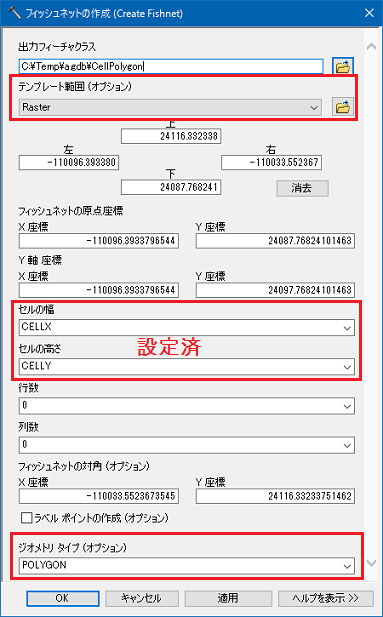The image size is (383, 617).
Task: Edit the output feature class path field
Action: point(171,67)
